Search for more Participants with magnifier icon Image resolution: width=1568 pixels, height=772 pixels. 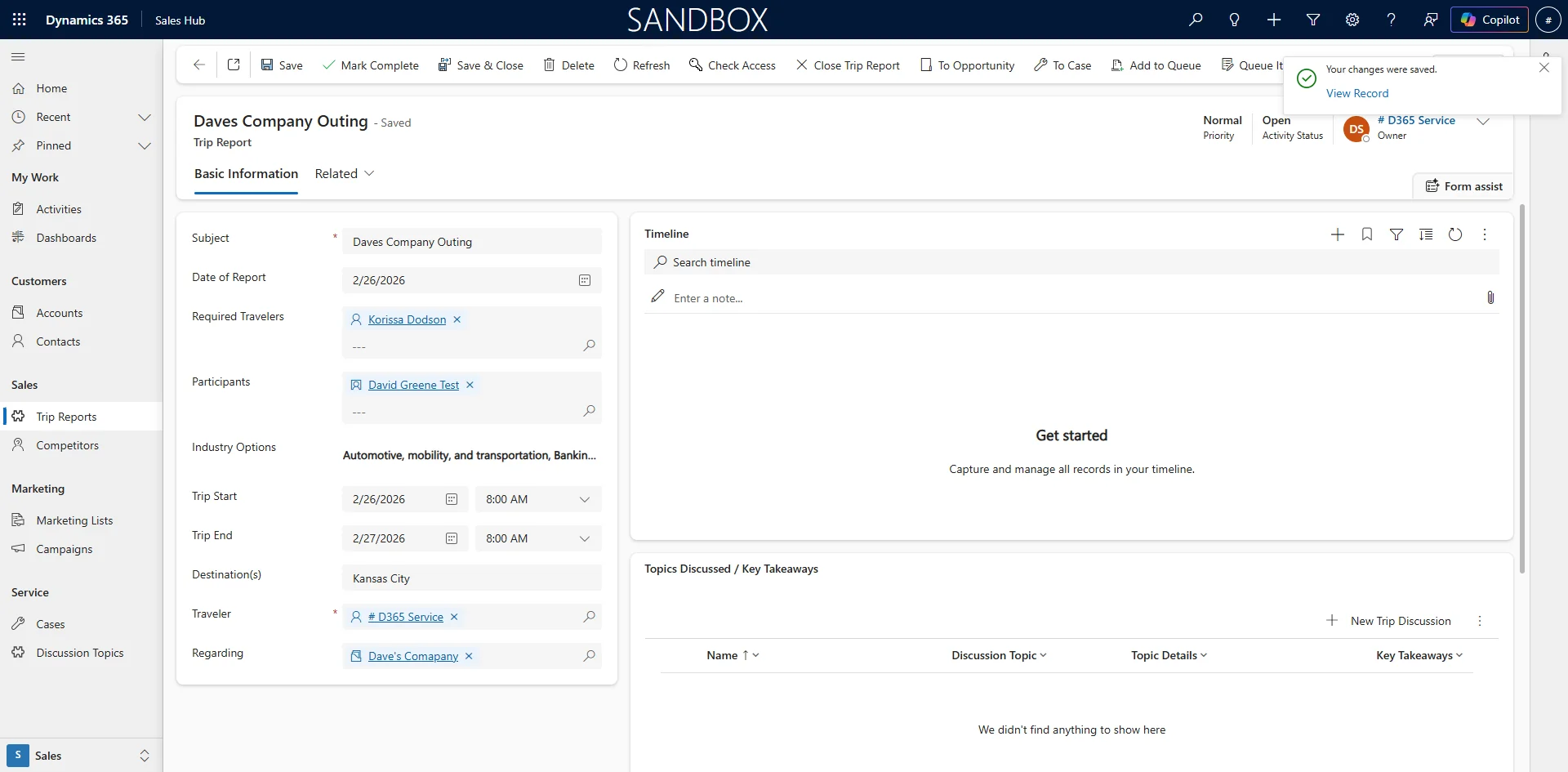pyautogui.click(x=590, y=411)
